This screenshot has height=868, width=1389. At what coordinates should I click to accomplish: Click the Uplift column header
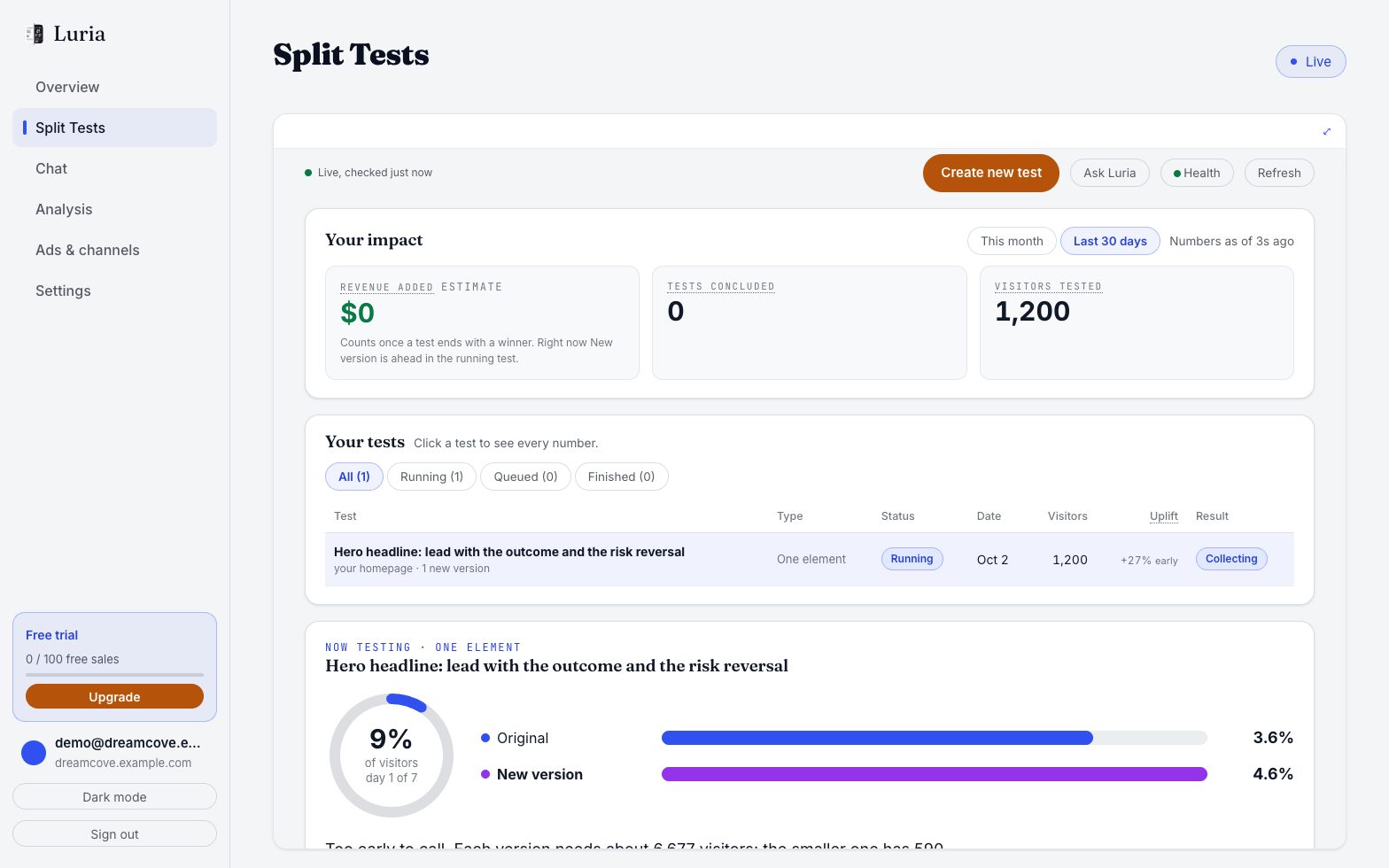(x=1163, y=516)
